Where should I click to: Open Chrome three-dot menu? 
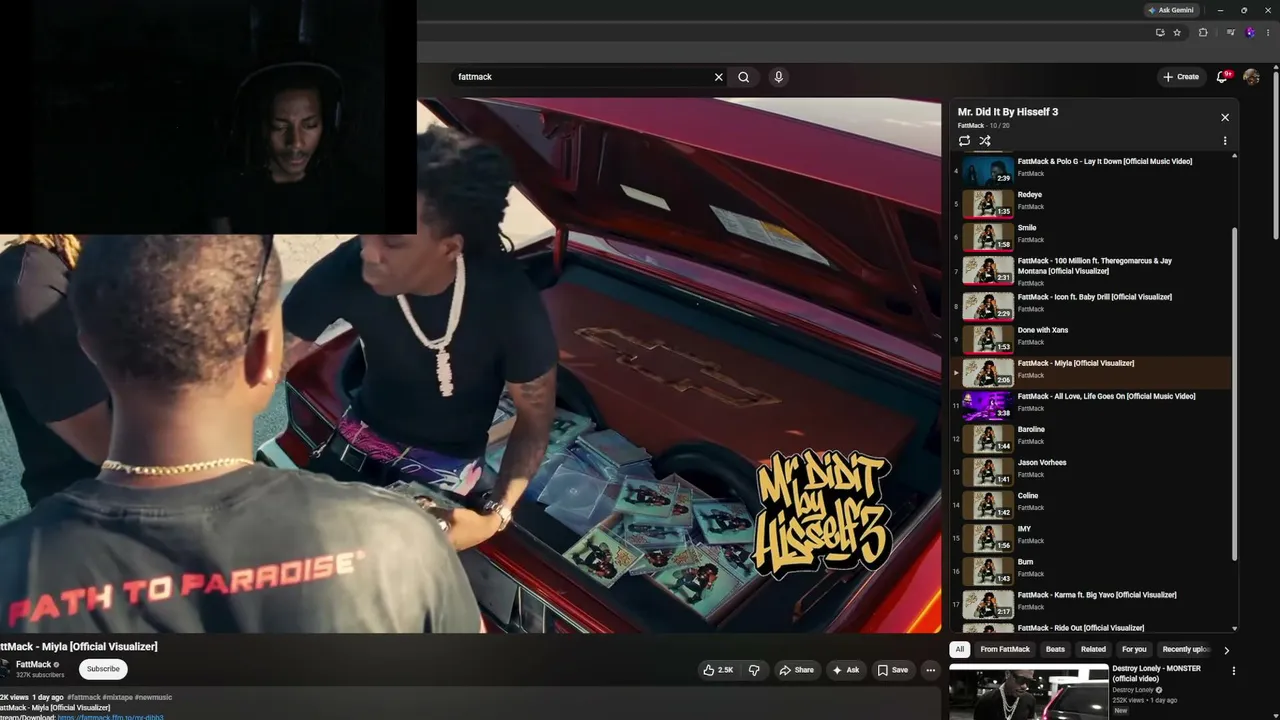pos(1268,32)
